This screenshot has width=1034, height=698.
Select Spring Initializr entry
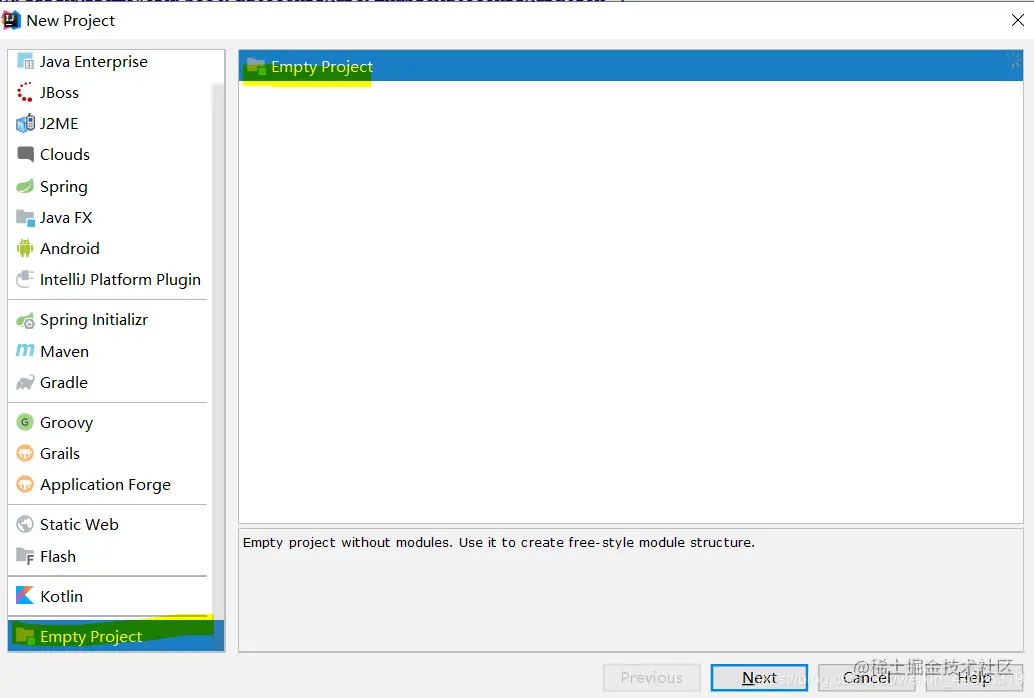tap(110, 320)
